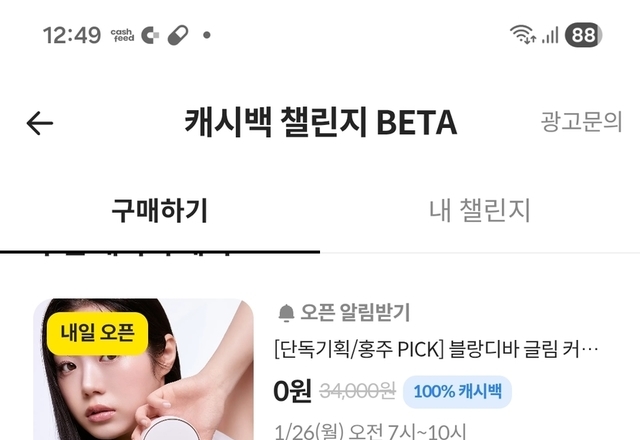The image size is (640, 440).
Task: Tap the notification overflow dot icon
Action: pos(207,35)
